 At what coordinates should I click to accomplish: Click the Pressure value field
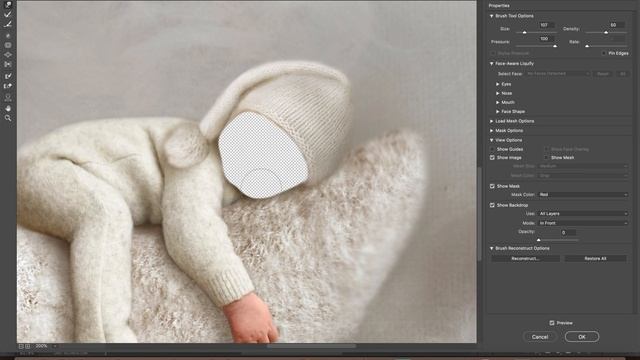[546, 38]
